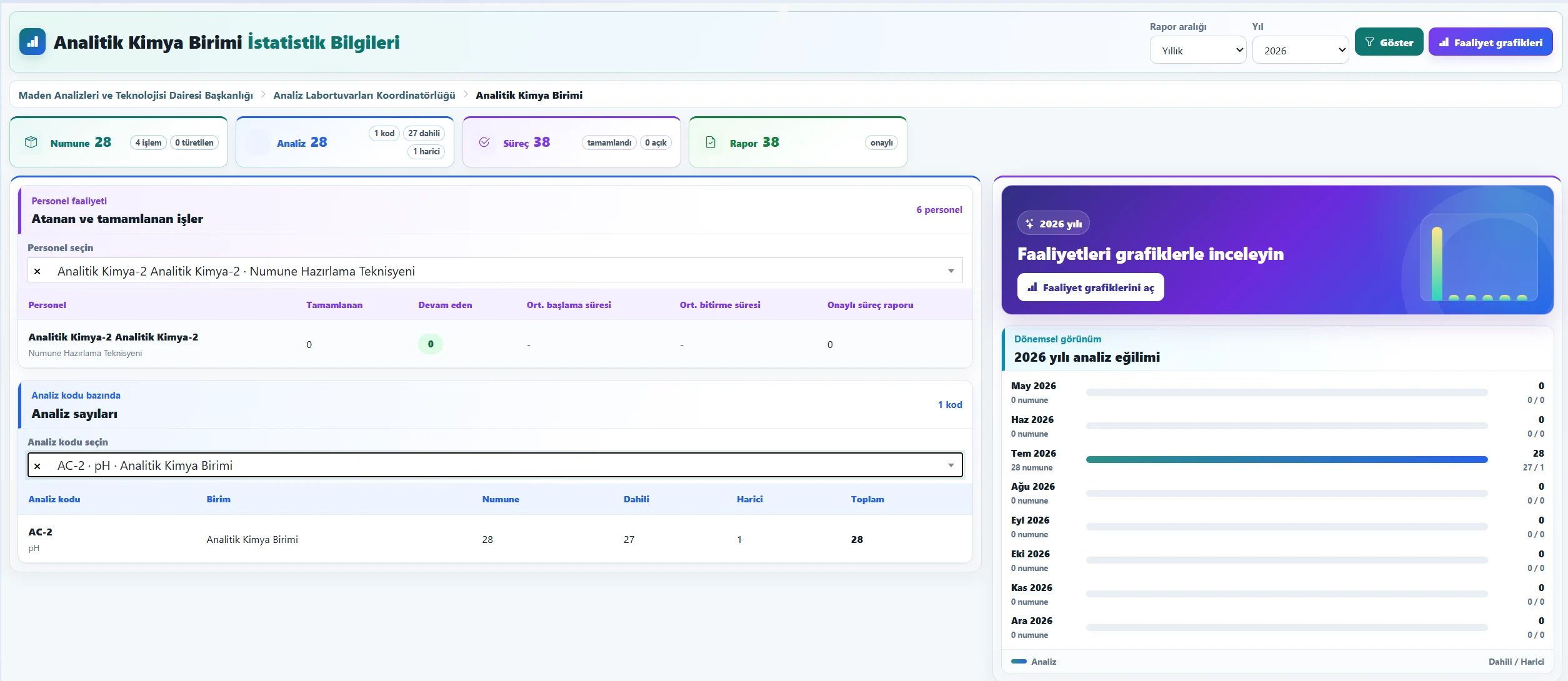
Task: Click the Dahili column header
Action: (636, 499)
